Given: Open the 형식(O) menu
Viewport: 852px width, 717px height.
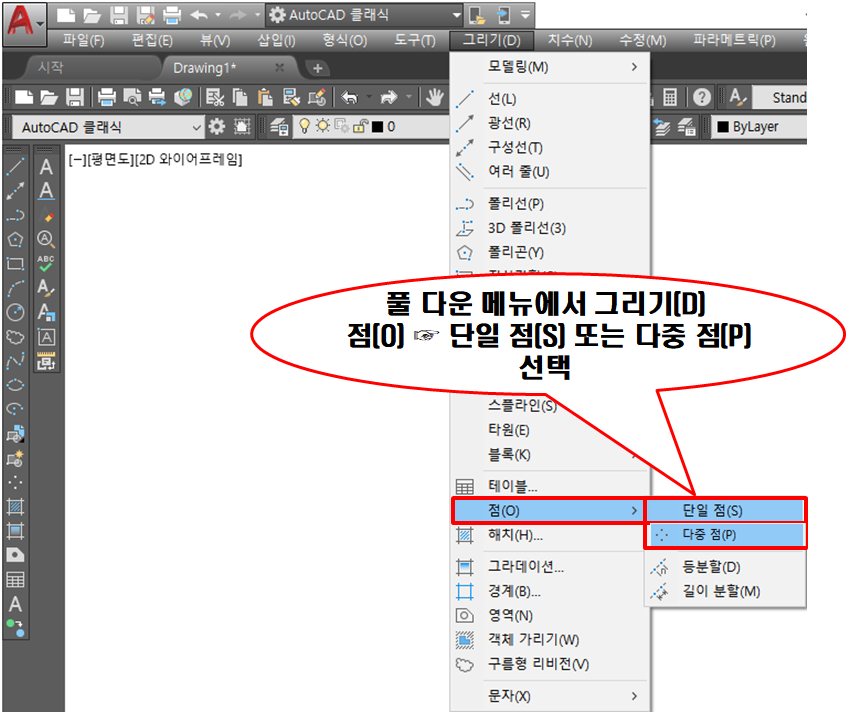Looking at the screenshot, I should 344,40.
